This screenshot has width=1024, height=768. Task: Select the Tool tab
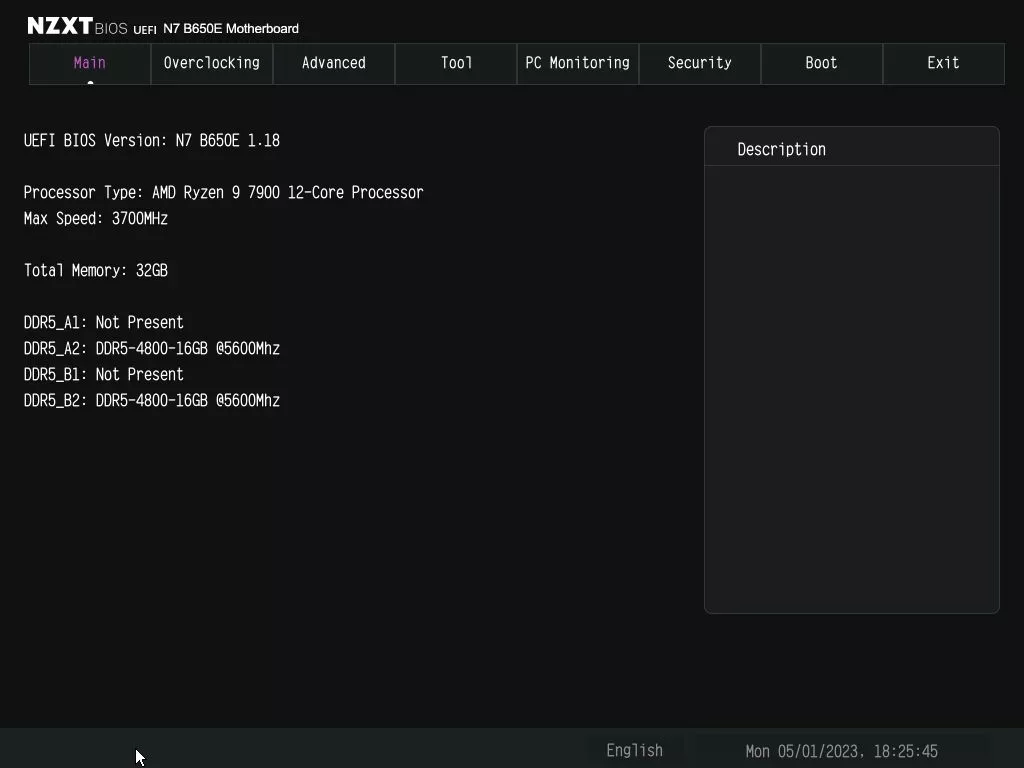tap(455, 63)
